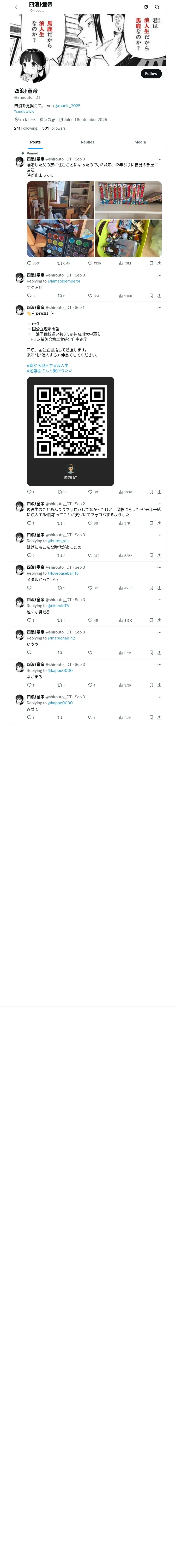Bookmark the QR code profile post

click(x=151, y=492)
